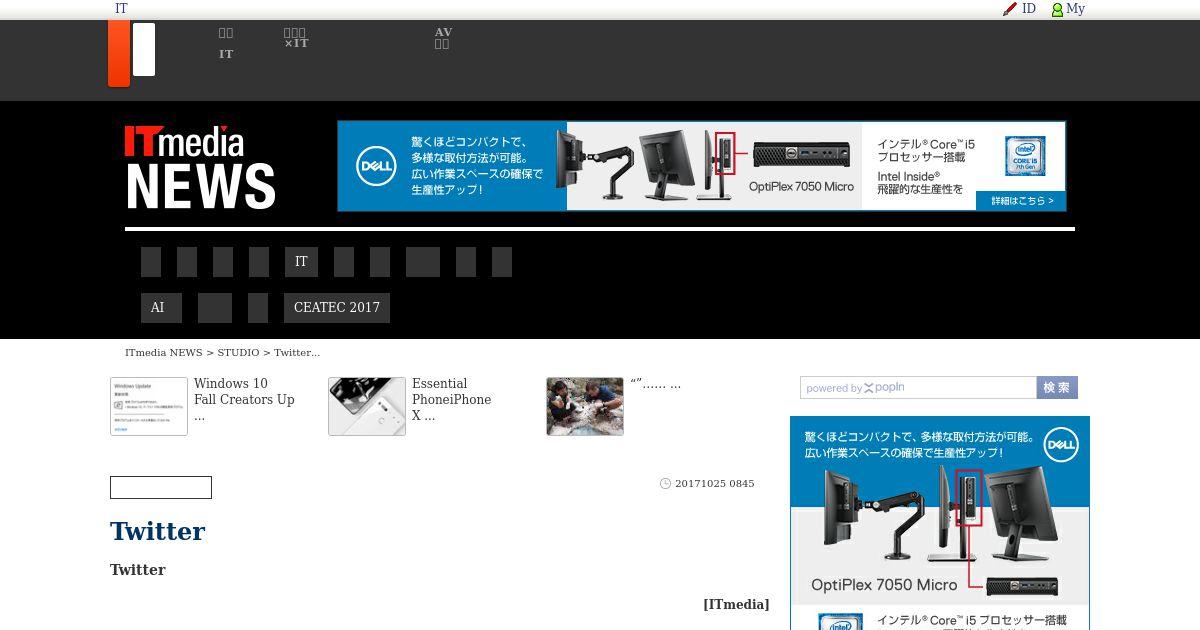This screenshot has width=1200, height=630.
Task: Click the IT link at top left
Action: click(121, 9)
